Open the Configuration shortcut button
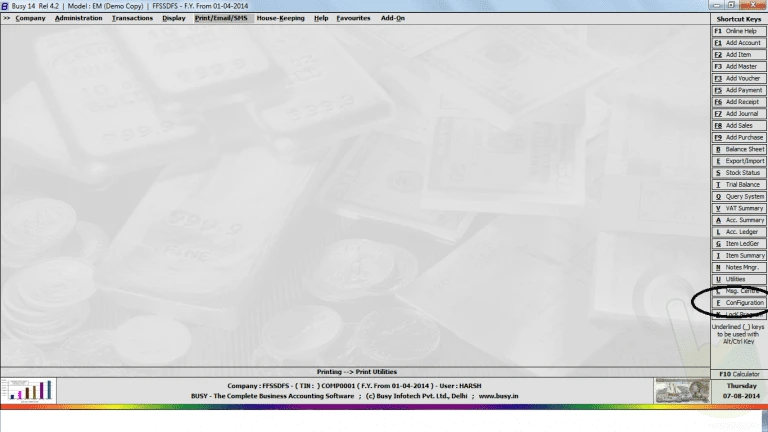This screenshot has width=768, height=432. click(739, 303)
